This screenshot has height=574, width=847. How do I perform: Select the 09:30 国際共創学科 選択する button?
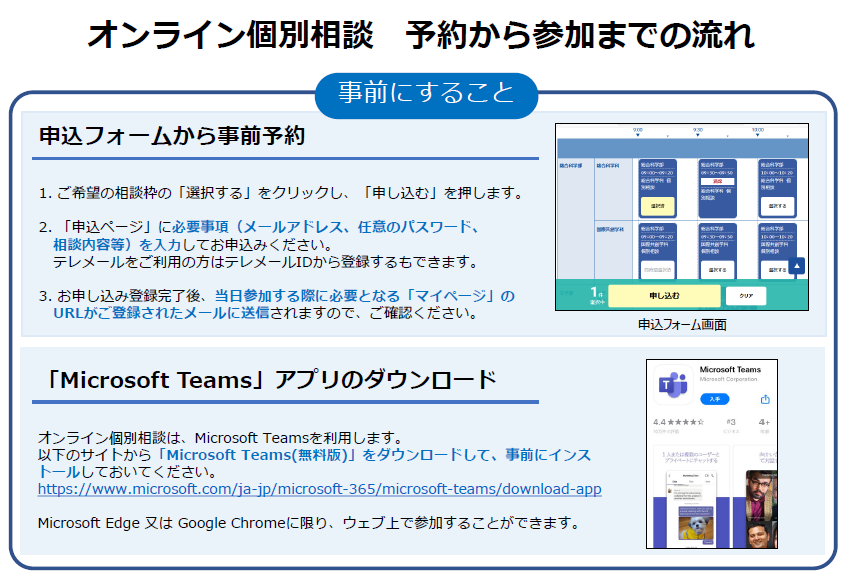[x=717, y=269]
